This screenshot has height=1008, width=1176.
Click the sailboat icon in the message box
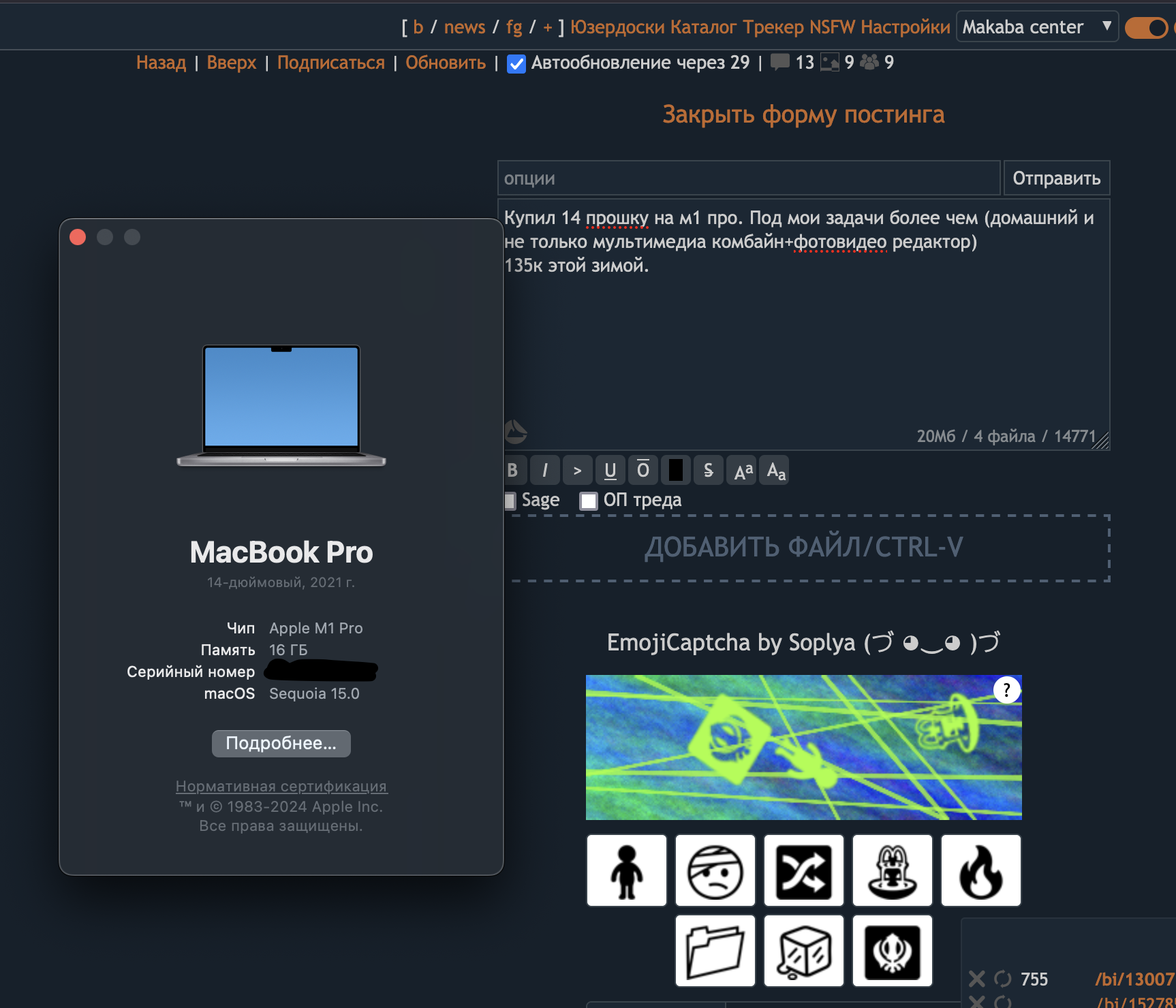click(515, 431)
